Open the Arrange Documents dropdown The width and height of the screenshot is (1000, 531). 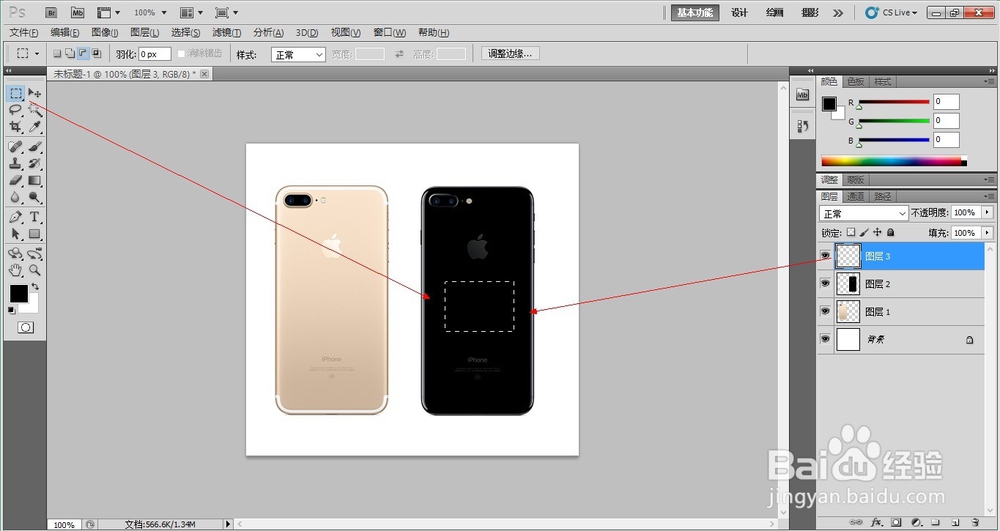click(x=192, y=12)
